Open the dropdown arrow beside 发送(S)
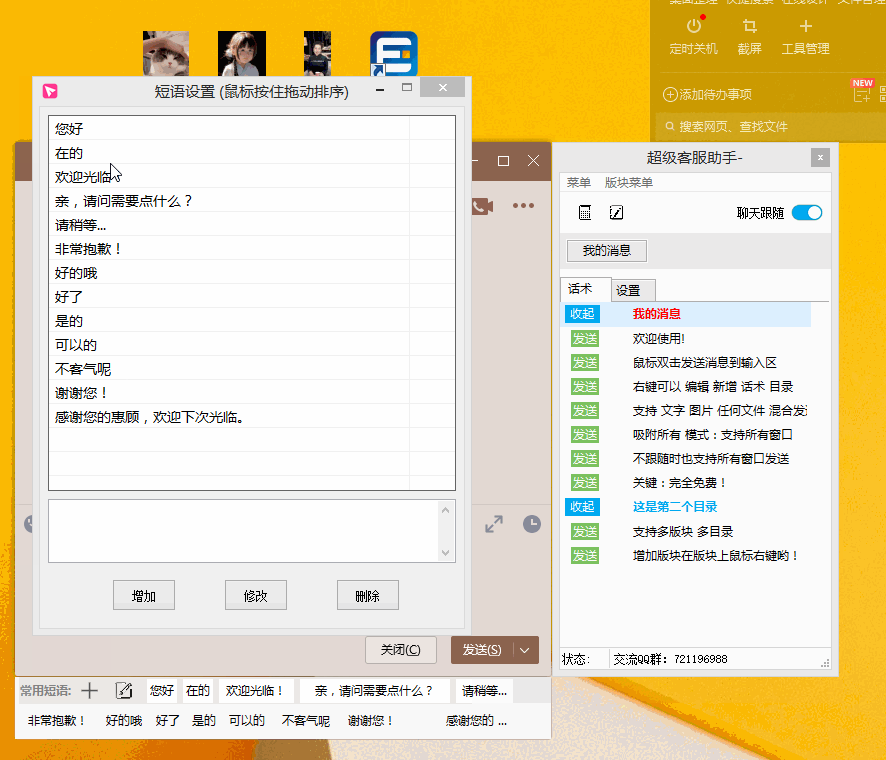This screenshot has width=886, height=760. (x=526, y=650)
